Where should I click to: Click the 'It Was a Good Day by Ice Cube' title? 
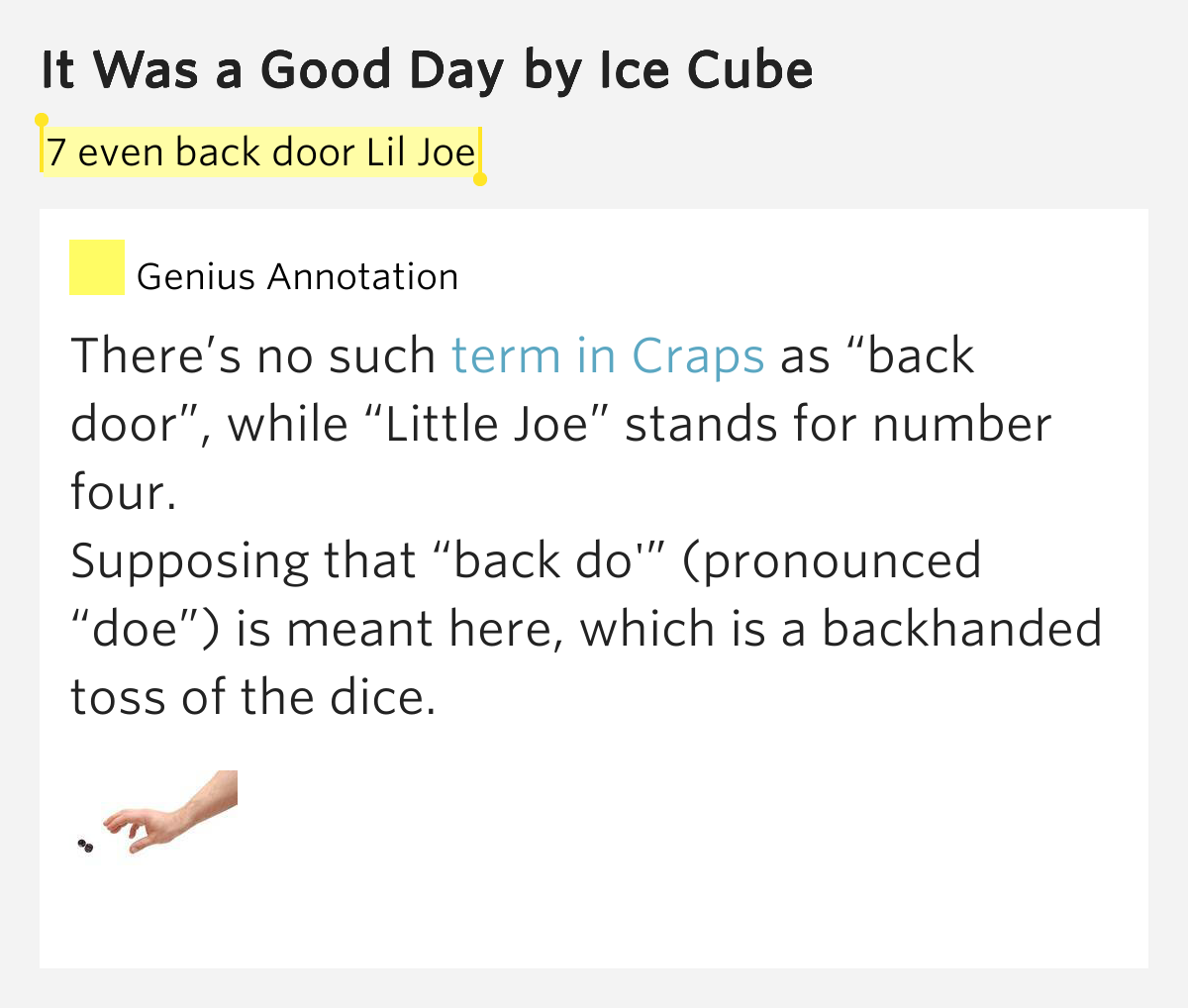[x=427, y=71]
